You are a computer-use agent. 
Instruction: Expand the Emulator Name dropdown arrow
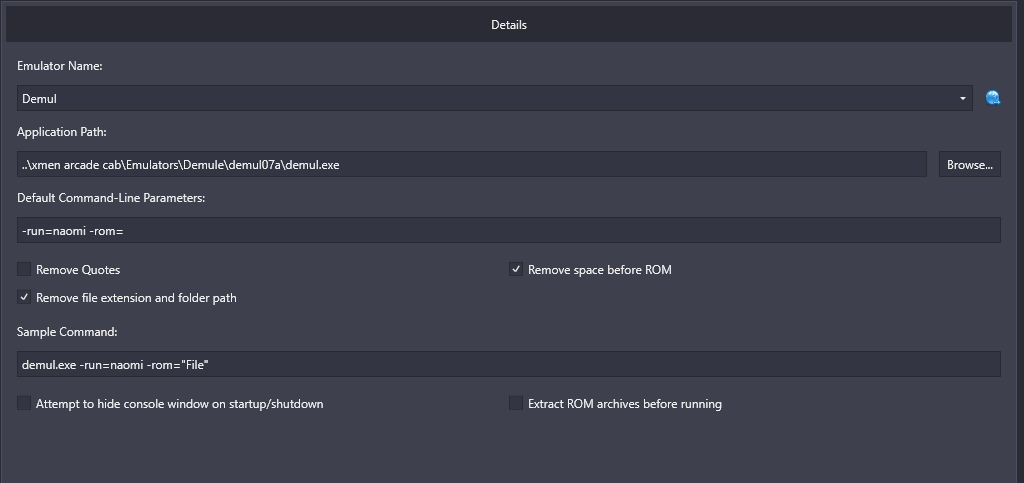point(963,98)
